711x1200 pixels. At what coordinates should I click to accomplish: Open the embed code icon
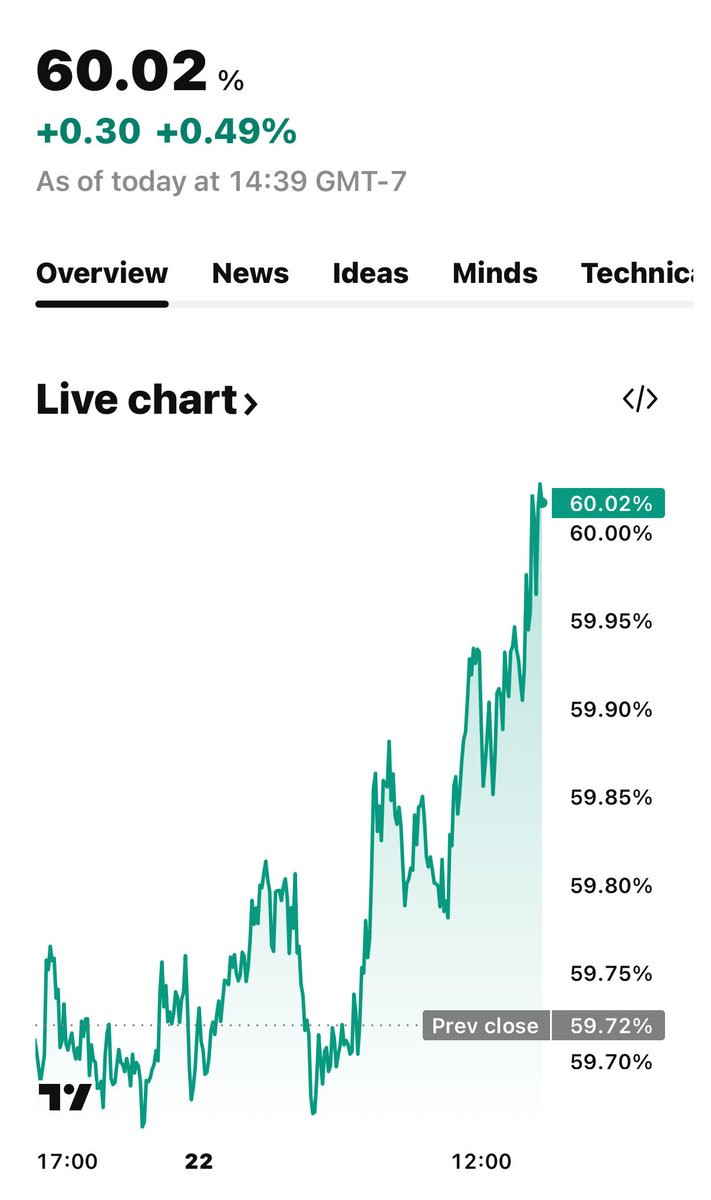click(640, 399)
